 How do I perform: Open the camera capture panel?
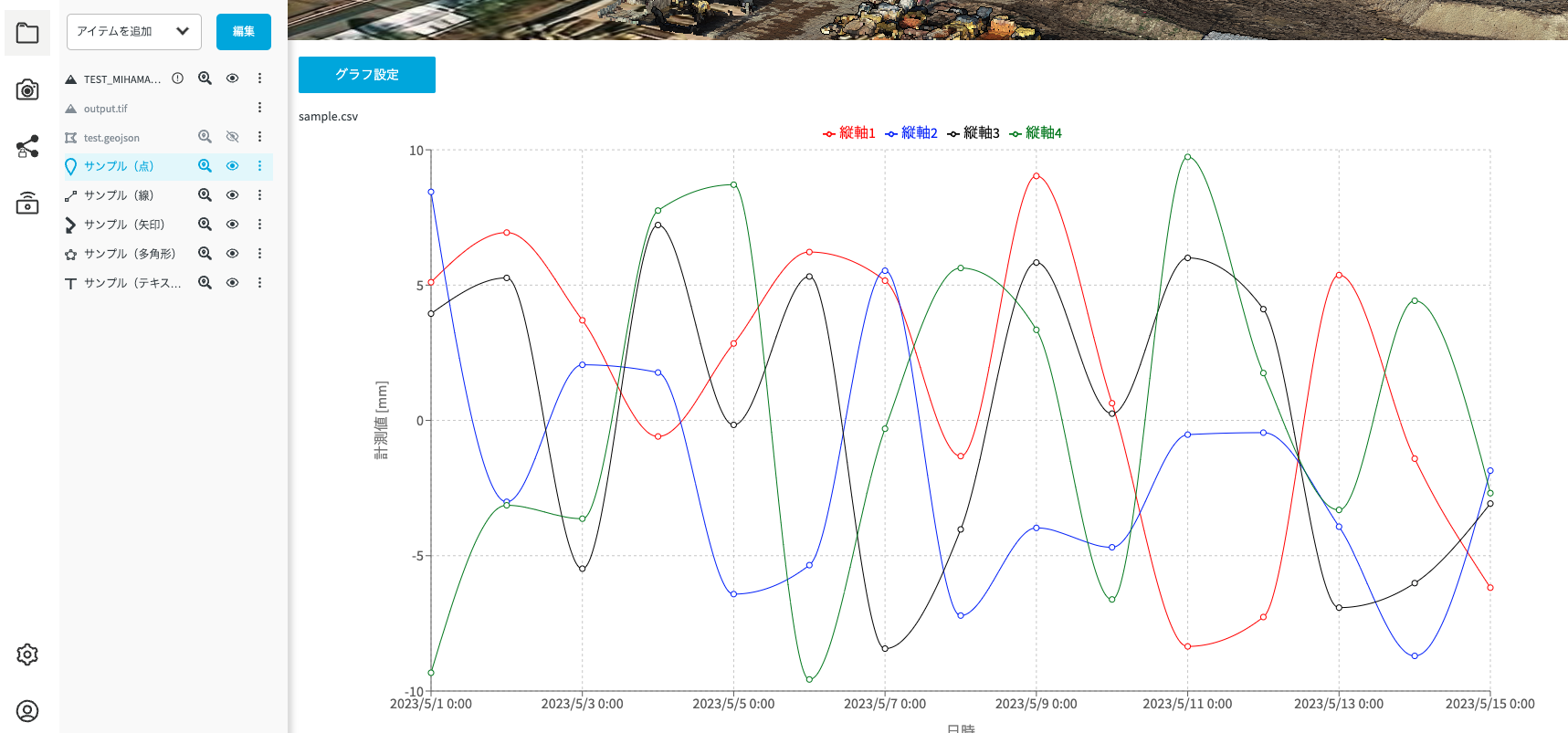pos(27,89)
